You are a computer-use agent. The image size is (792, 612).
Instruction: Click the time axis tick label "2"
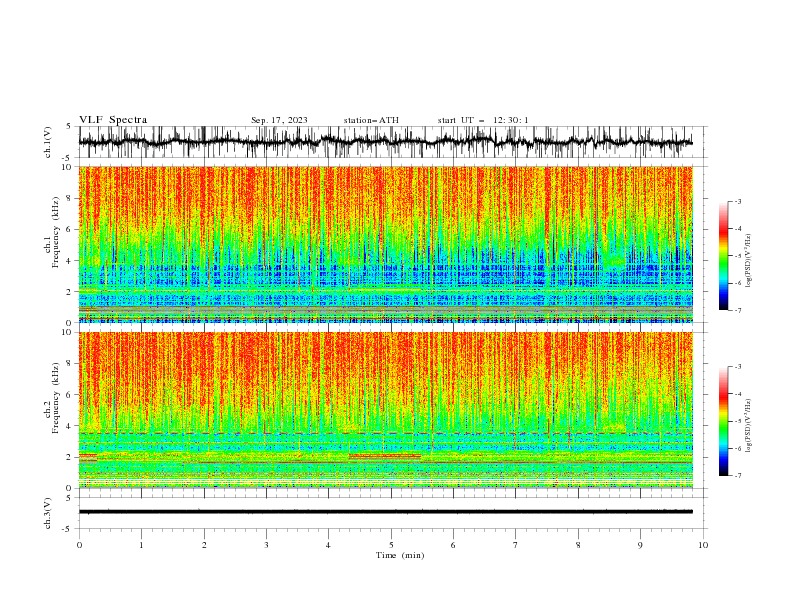[204, 545]
